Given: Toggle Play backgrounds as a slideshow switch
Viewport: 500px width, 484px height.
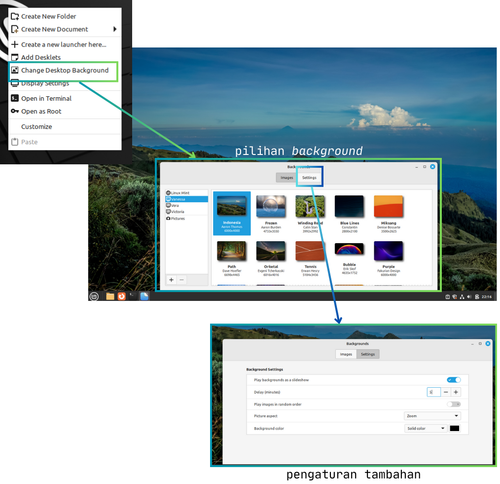Looking at the screenshot, I should pos(454,380).
